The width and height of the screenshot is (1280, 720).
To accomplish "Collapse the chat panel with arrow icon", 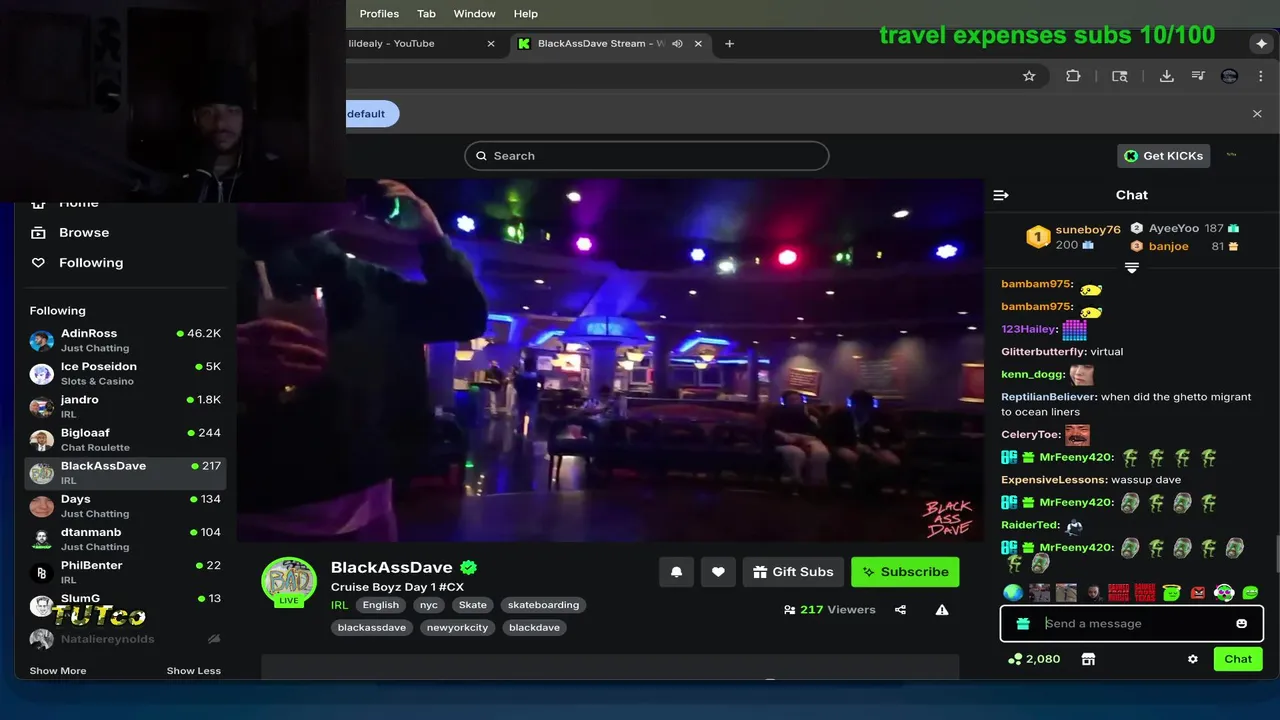I will (x=1001, y=195).
